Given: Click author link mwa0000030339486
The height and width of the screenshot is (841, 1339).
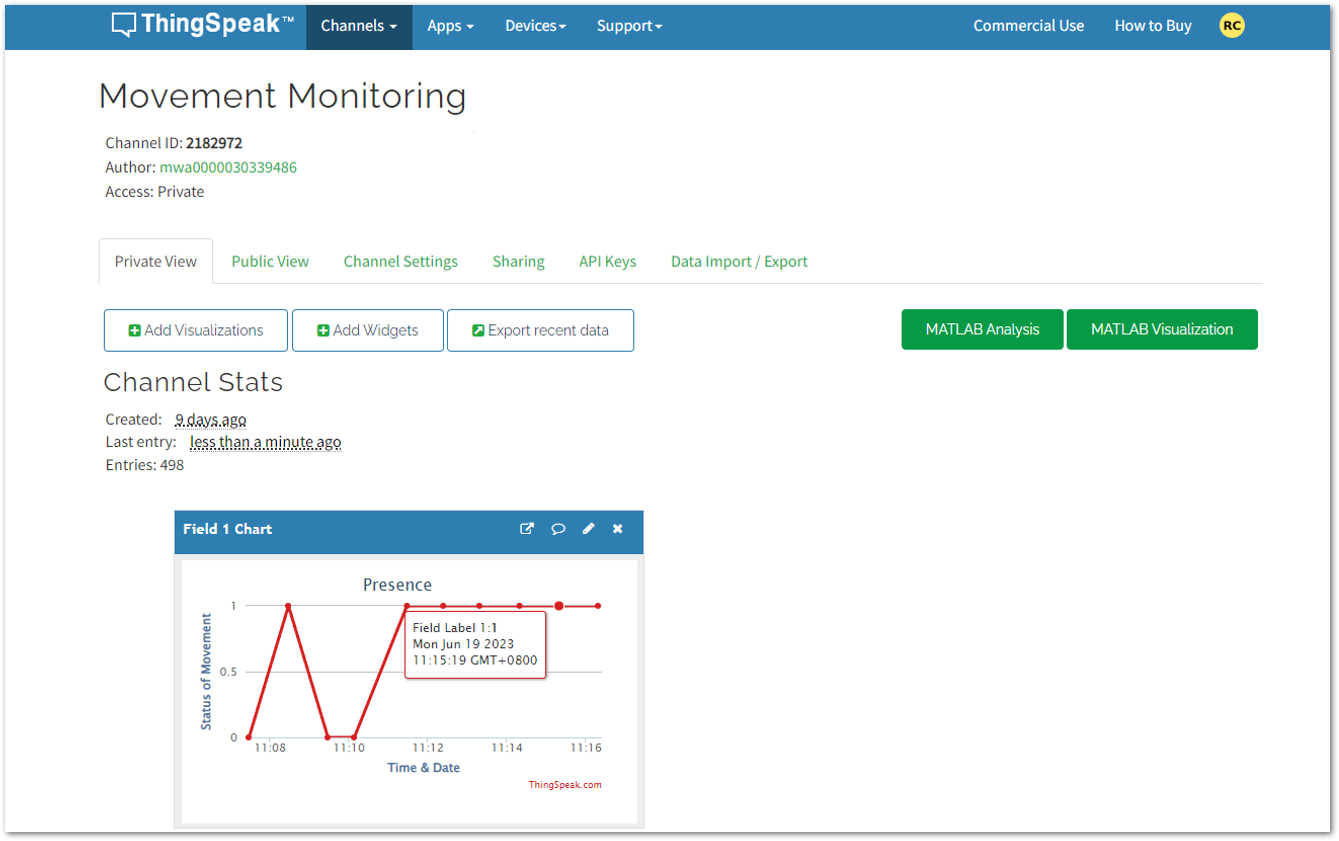Looking at the screenshot, I should [228, 167].
